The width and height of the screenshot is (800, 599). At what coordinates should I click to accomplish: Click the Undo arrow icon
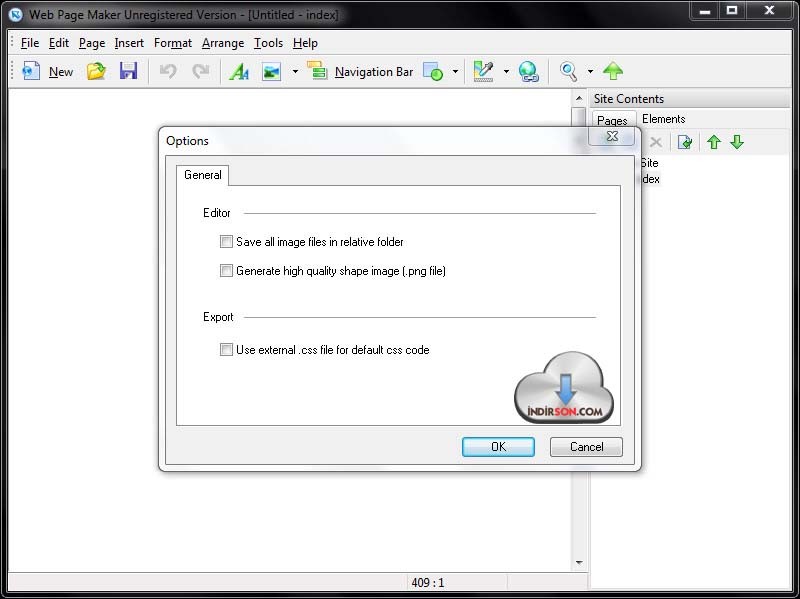(168, 71)
